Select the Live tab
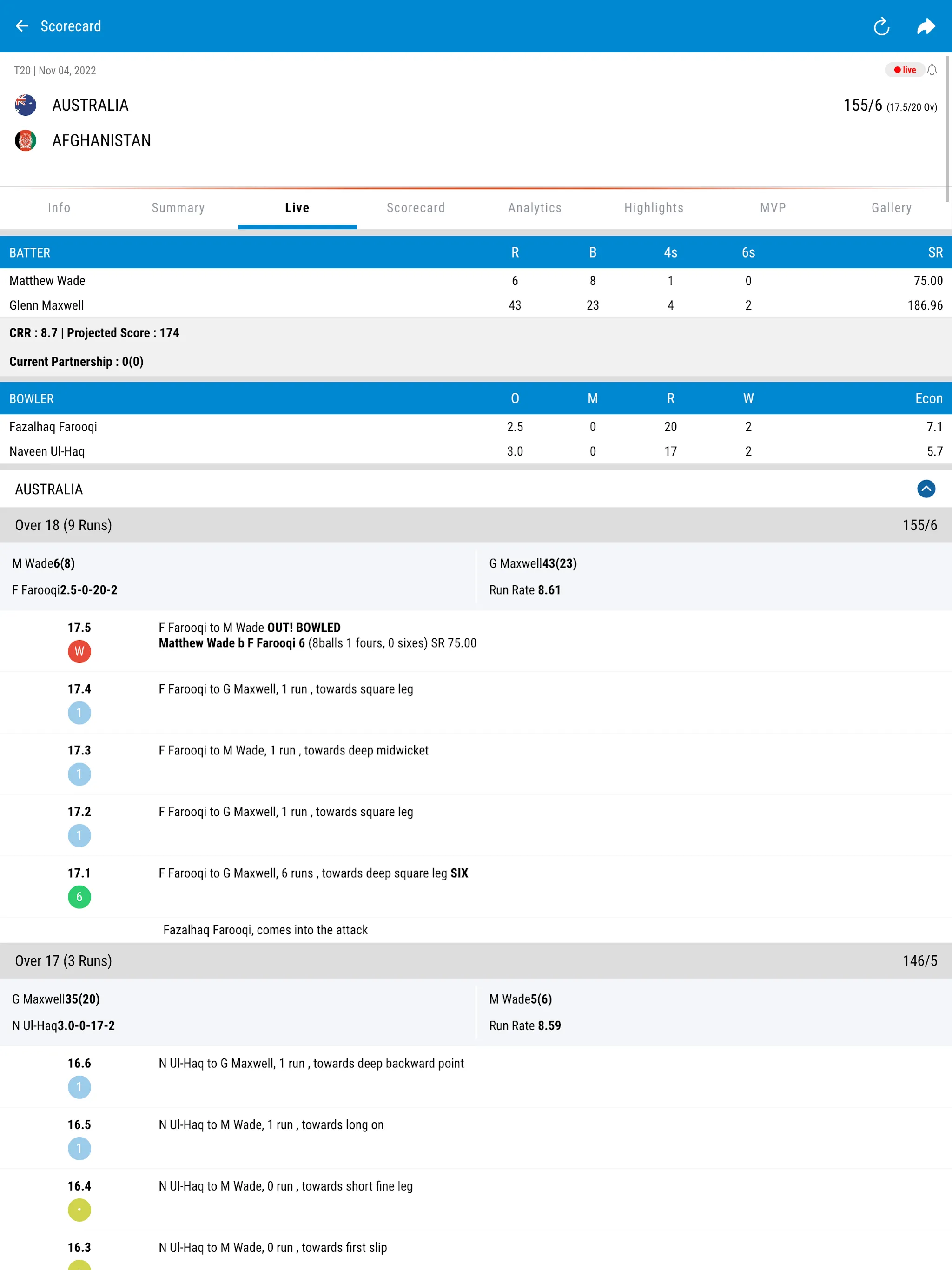 297,207
